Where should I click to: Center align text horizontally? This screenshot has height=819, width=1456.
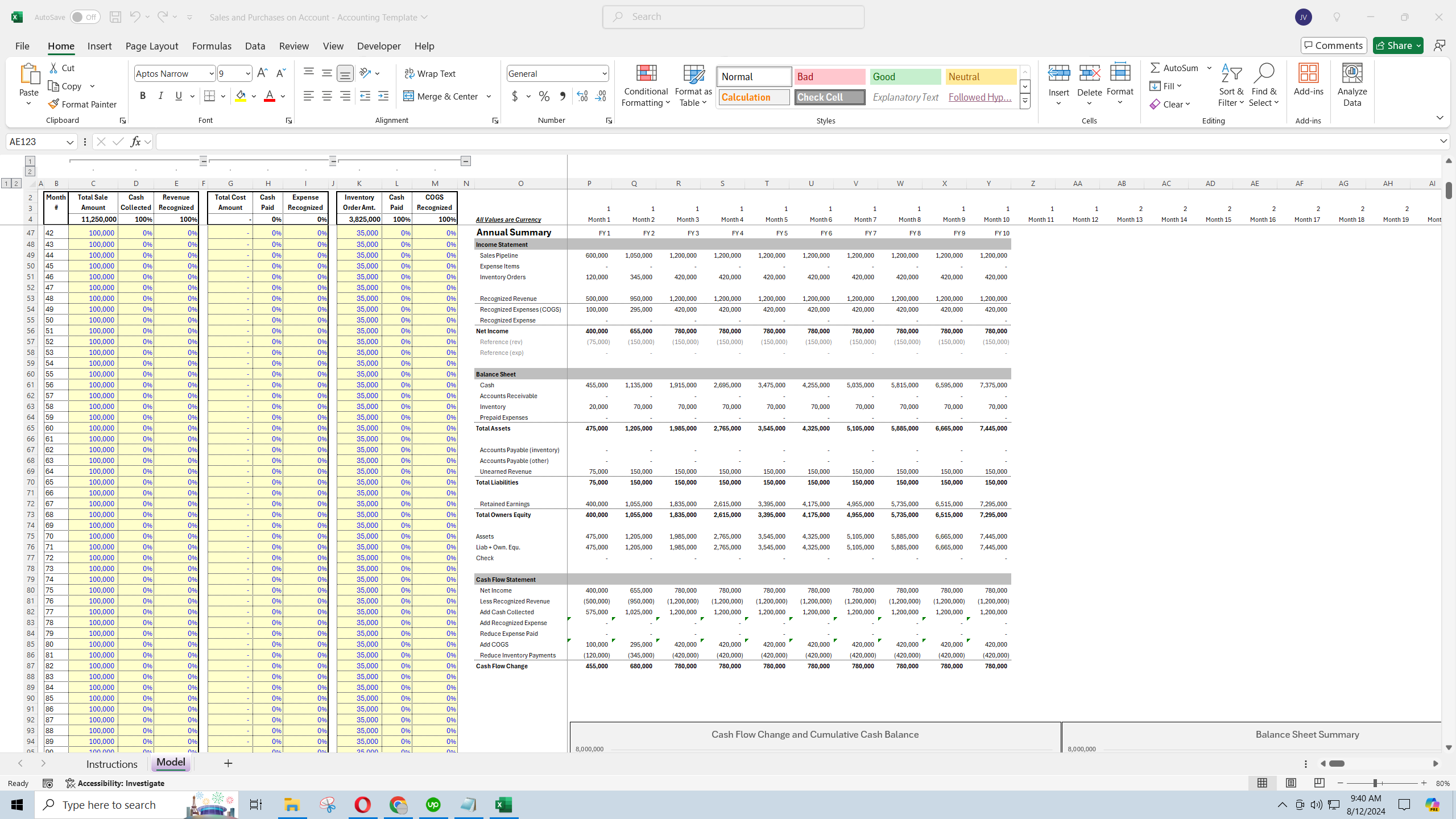point(327,96)
